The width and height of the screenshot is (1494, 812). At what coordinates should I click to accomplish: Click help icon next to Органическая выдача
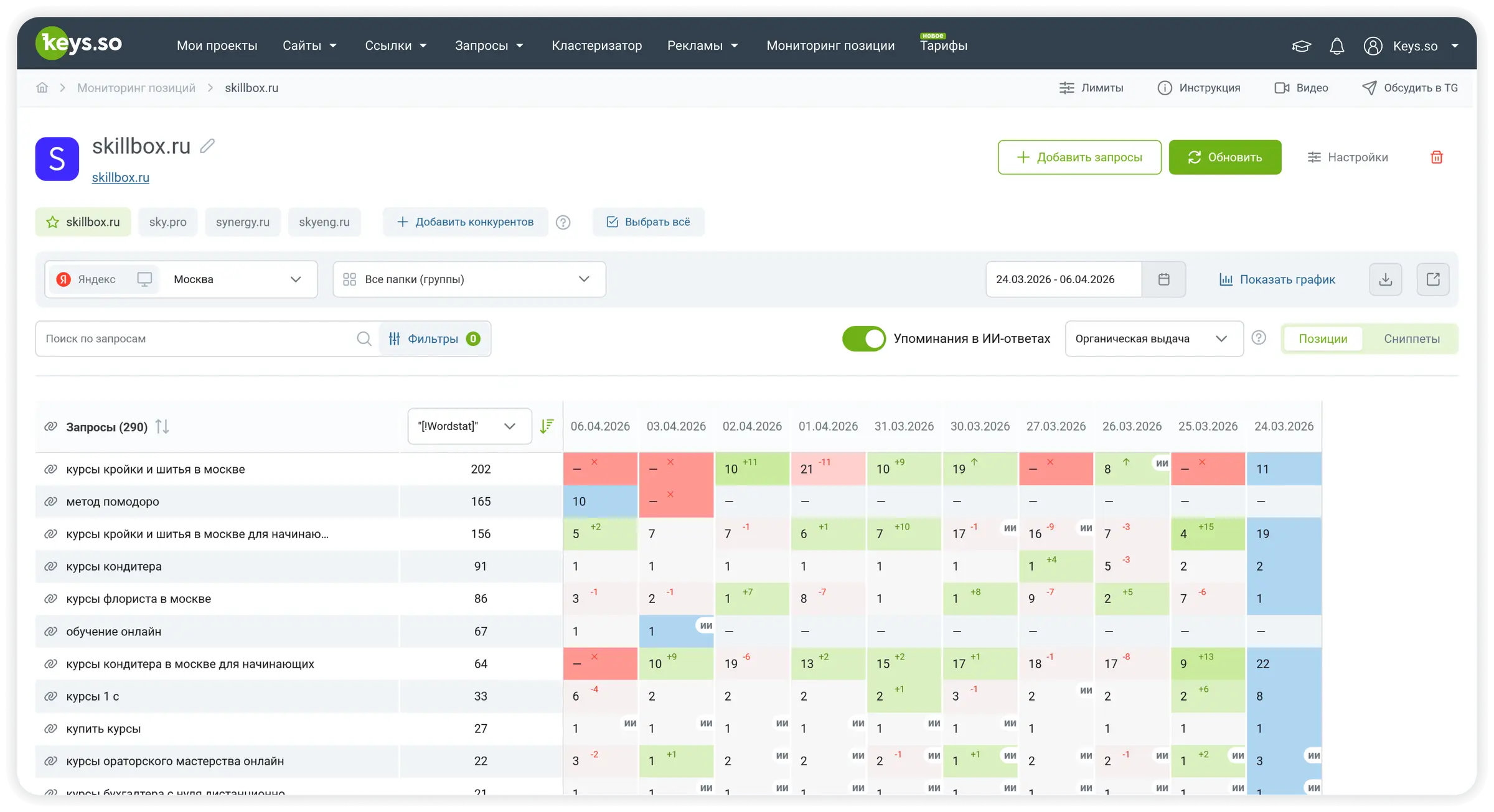(1259, 338)
